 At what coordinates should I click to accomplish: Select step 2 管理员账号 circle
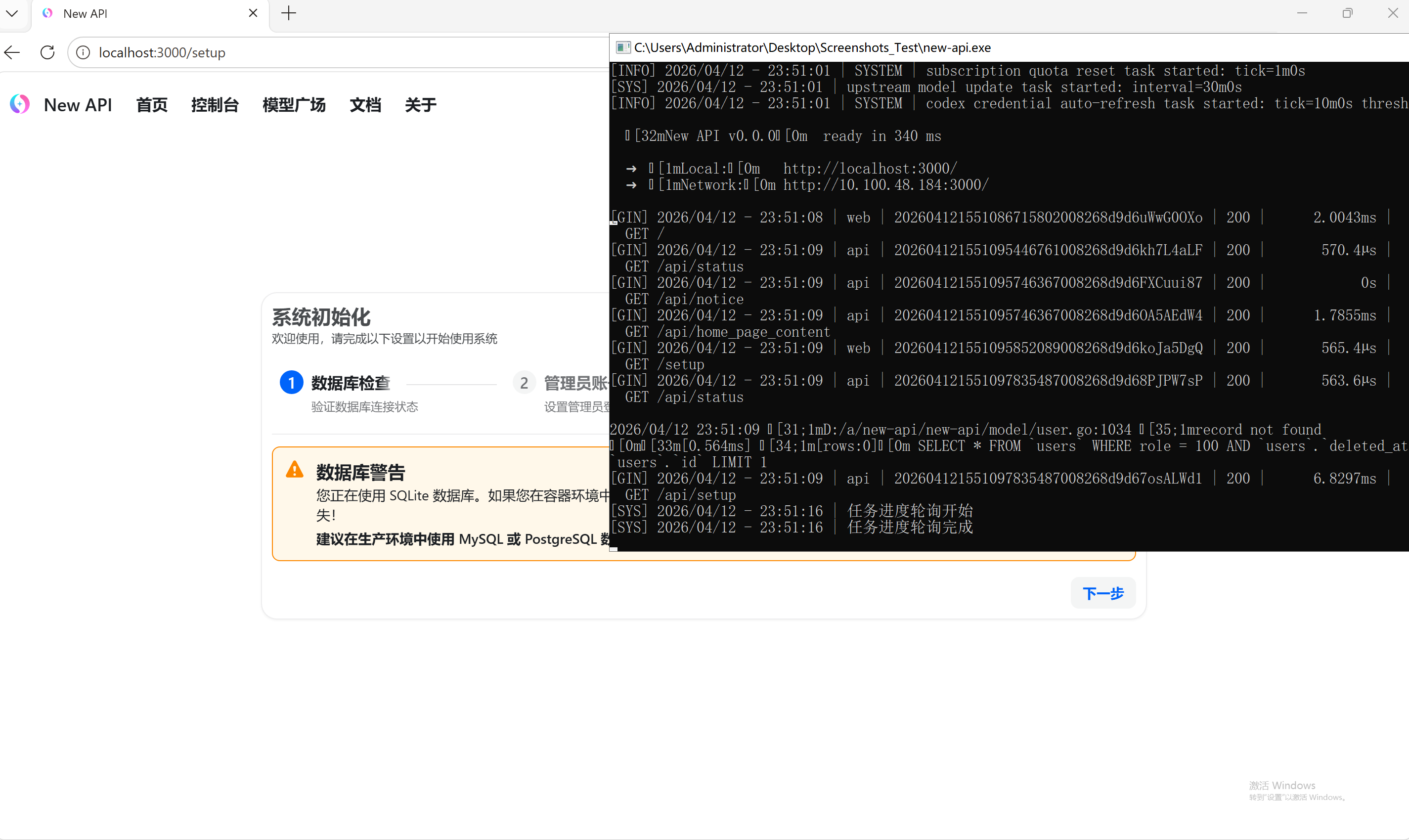coord(524,383)
